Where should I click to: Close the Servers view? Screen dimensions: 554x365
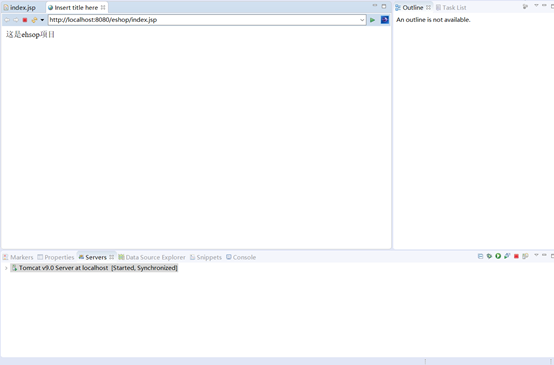(112, 257)
